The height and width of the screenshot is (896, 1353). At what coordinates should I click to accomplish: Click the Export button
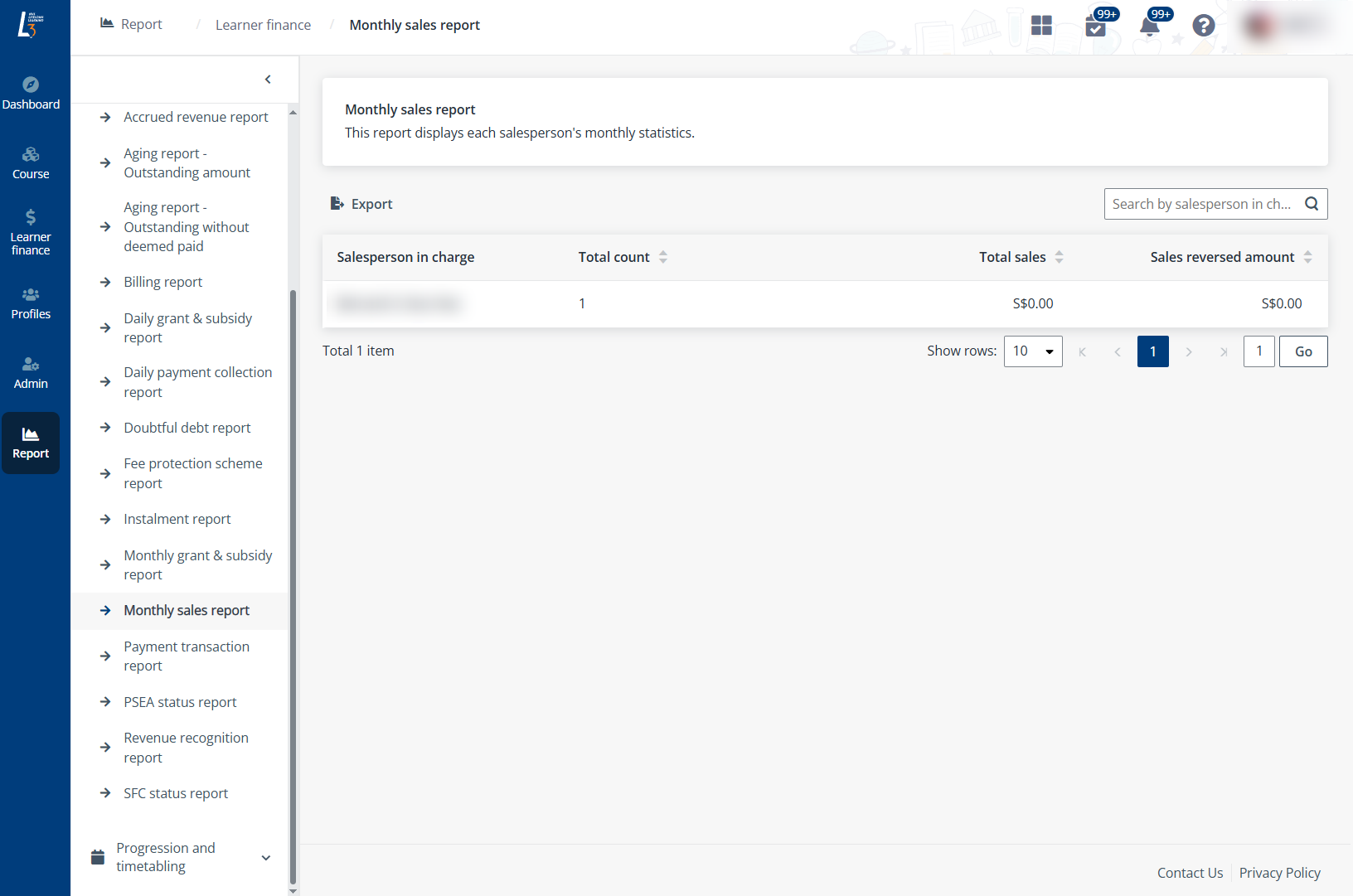point(361,204)
